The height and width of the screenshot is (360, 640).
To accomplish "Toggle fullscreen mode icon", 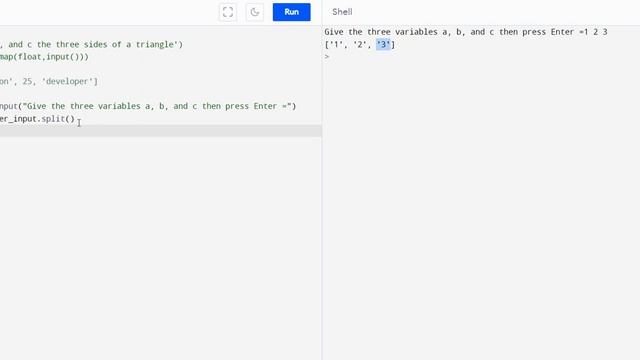I will coord(228,12).
